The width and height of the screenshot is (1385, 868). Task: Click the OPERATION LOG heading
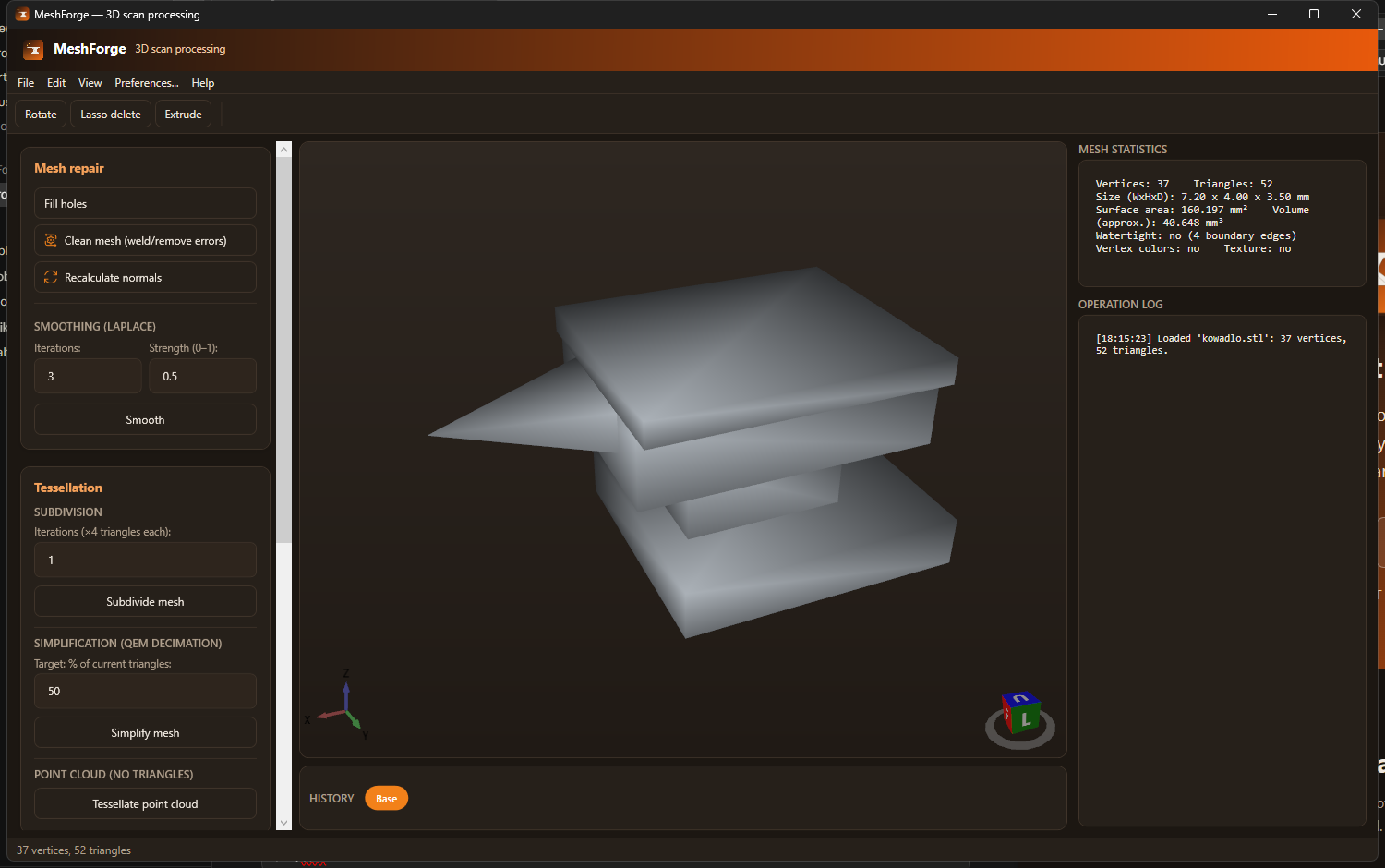[1121, 305]
